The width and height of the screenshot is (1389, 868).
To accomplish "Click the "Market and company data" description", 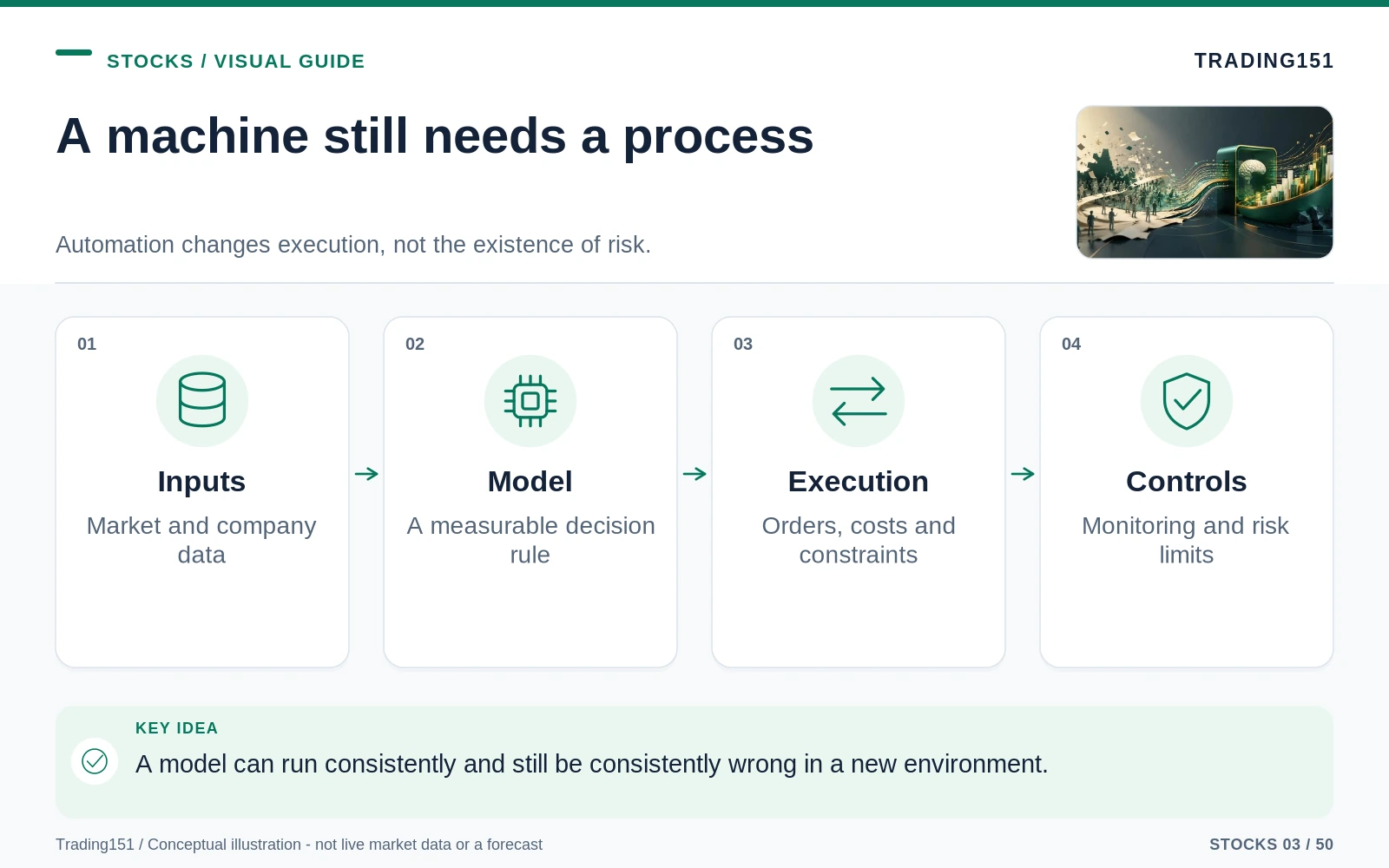I will 202,540.
